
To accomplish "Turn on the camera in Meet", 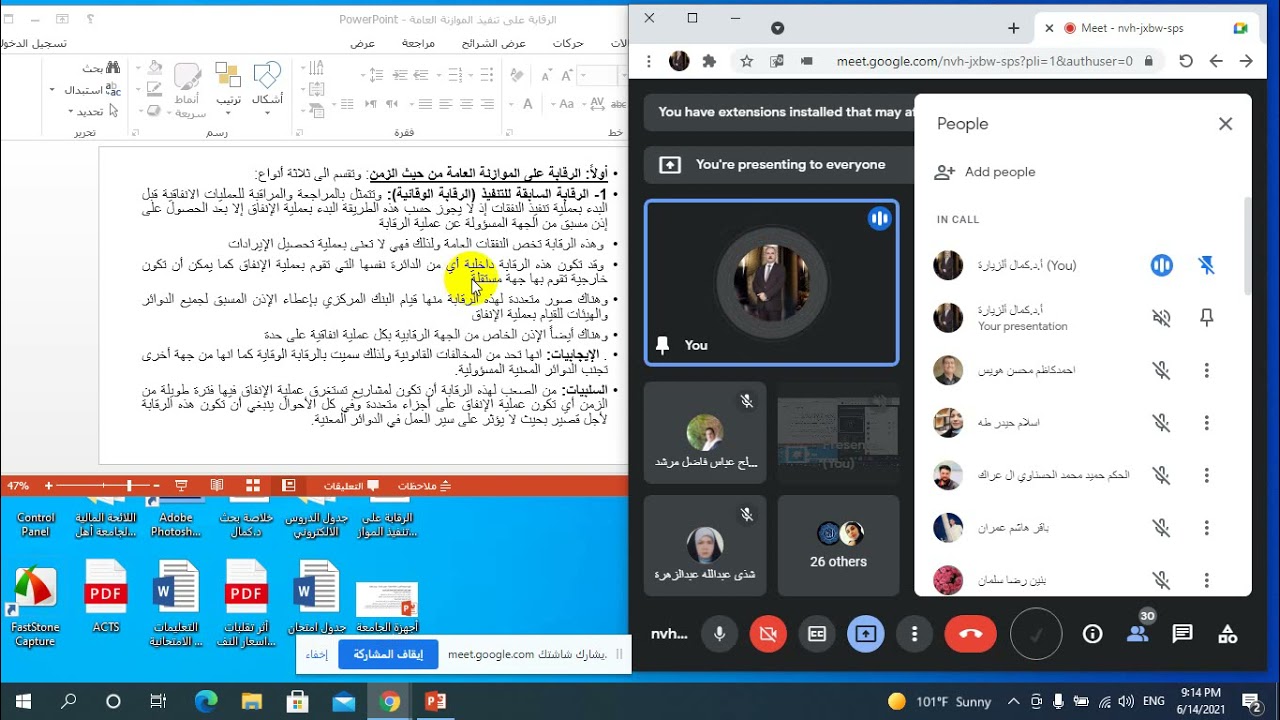I will click(x=768, y=634).
